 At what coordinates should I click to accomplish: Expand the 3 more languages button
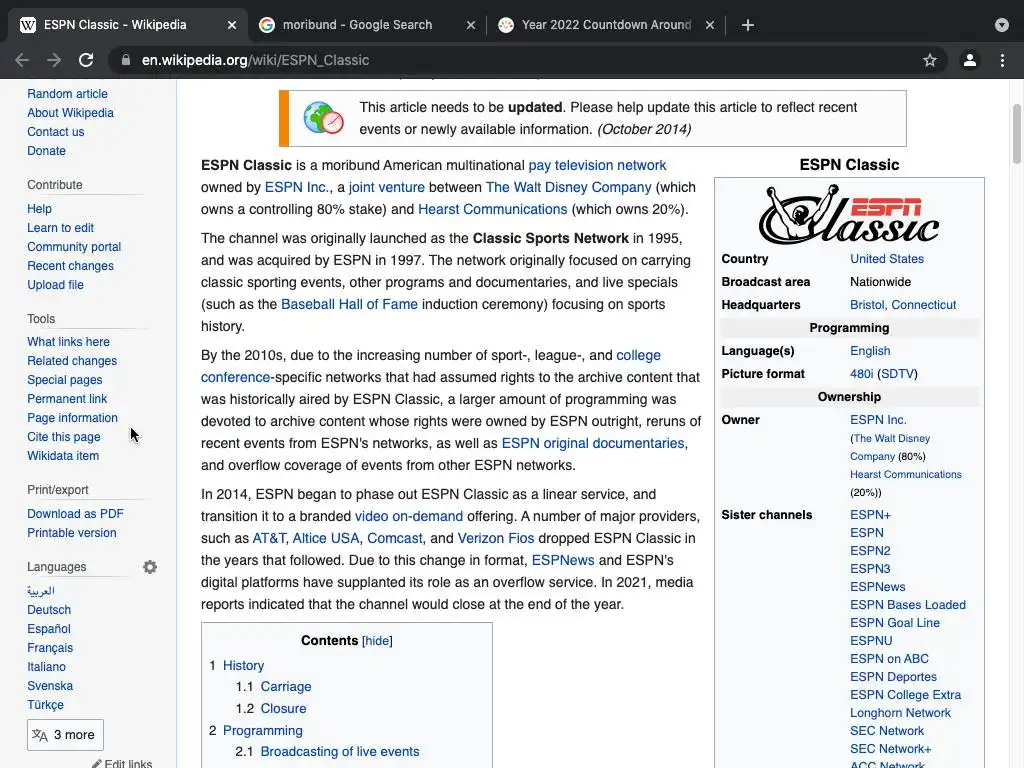pos(65,735)
